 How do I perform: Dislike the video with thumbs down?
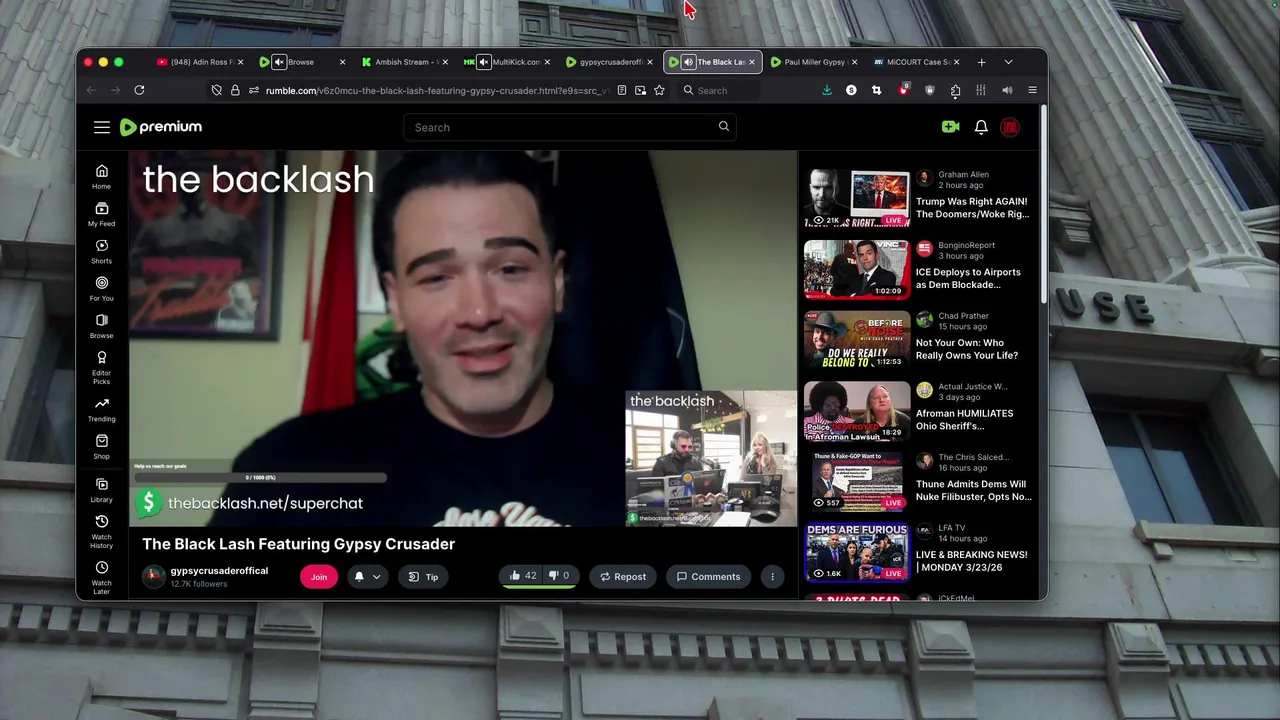(558, 576)
